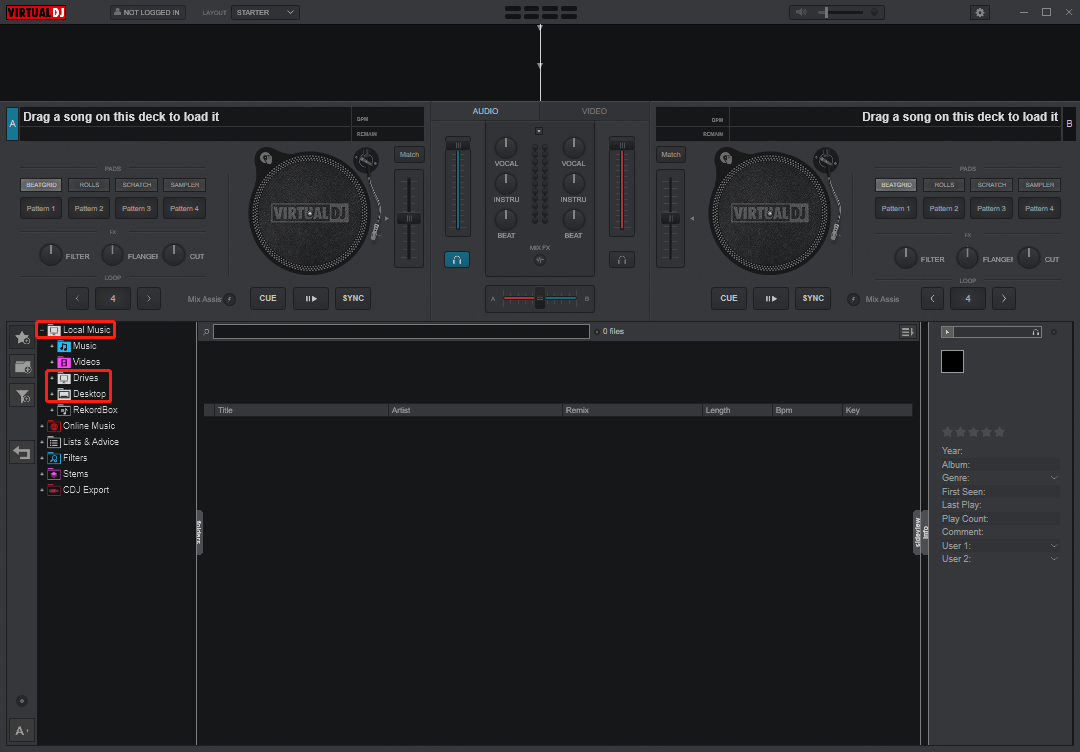Collapse the Local Music tree item
Viewport: 1080px width, 752px height.
(41, 329)
